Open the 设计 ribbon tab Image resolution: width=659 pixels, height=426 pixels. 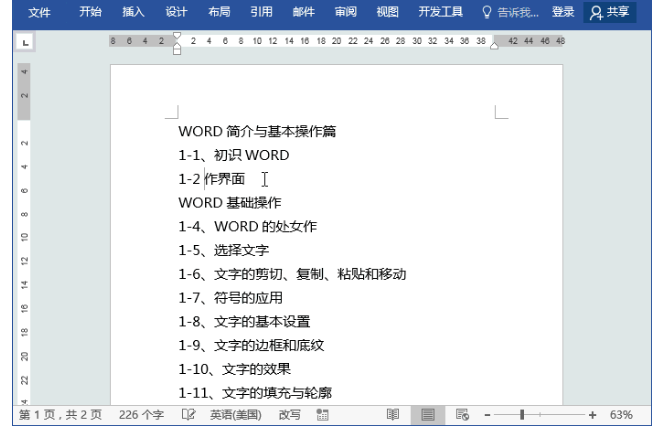(x=176, y=12)
